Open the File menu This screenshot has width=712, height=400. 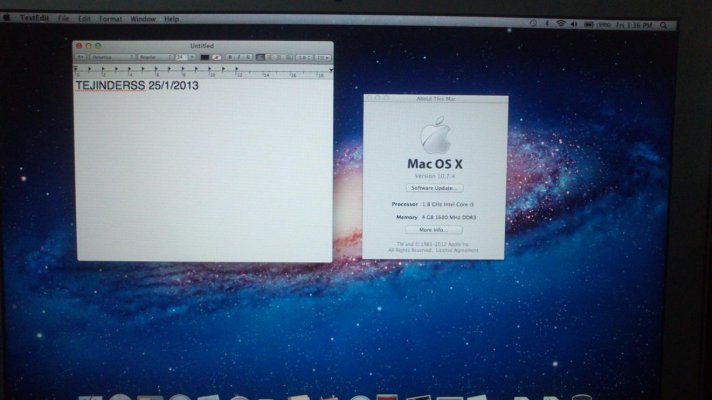pos(64,19)
